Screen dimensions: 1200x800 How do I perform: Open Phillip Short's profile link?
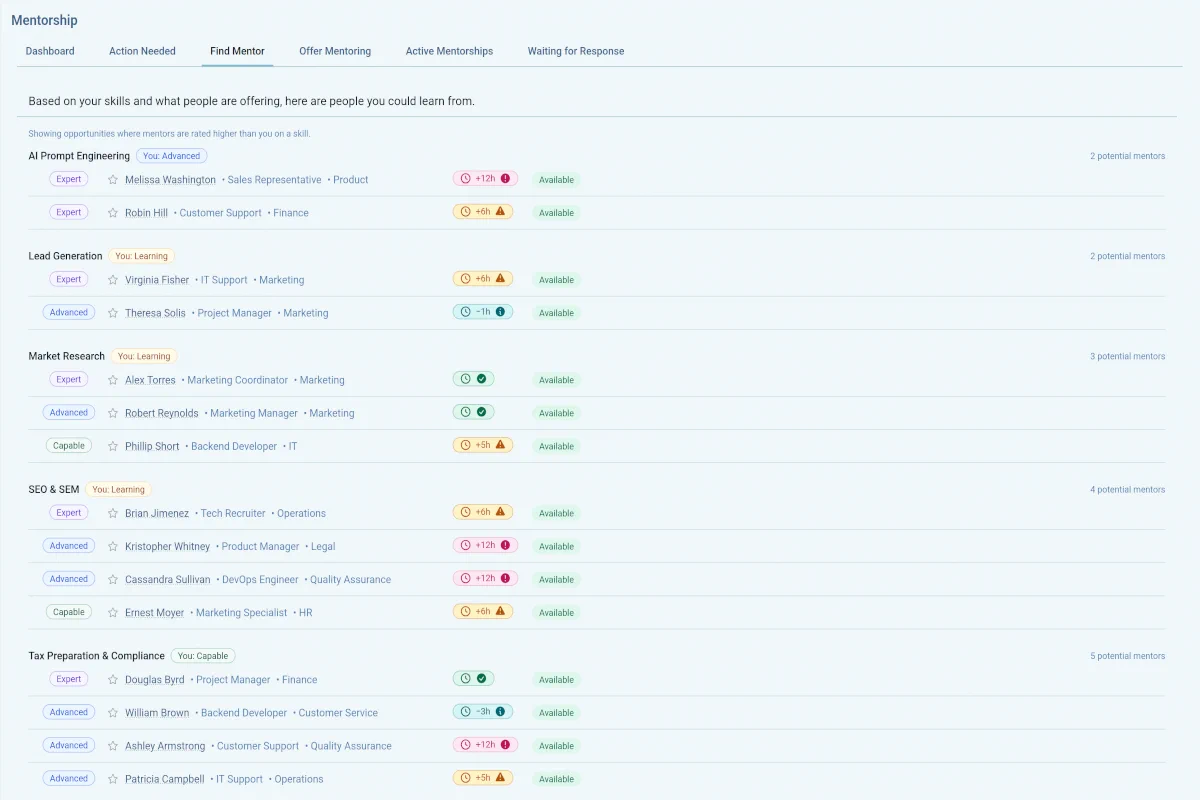click(152, 446)
